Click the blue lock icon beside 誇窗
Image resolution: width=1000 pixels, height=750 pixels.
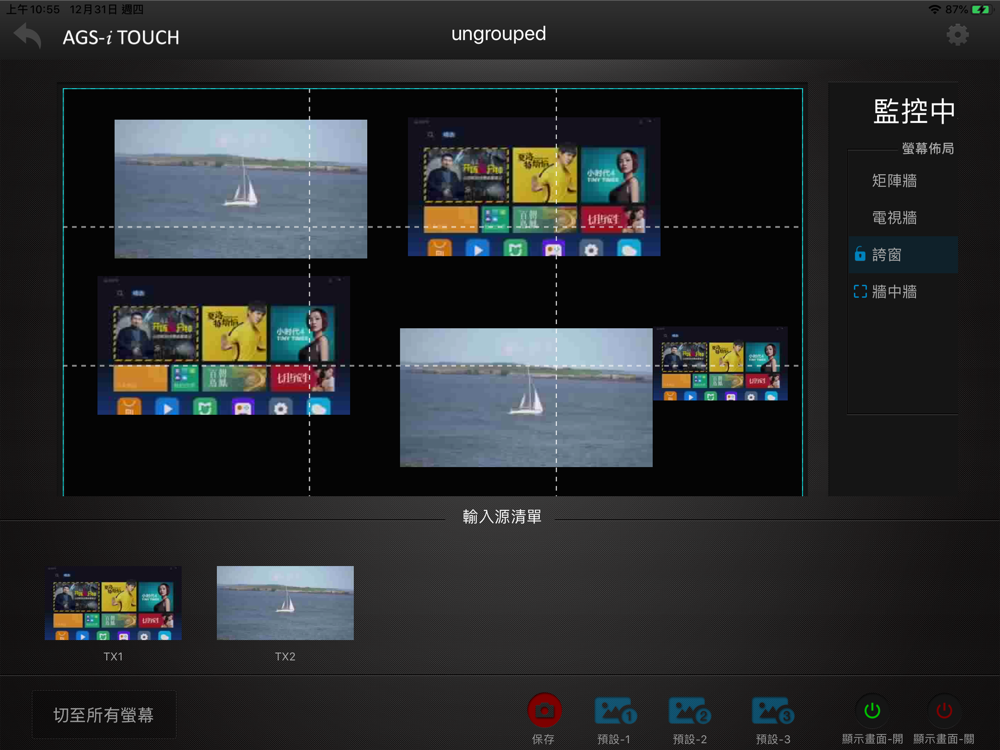(x=860, y=254)
